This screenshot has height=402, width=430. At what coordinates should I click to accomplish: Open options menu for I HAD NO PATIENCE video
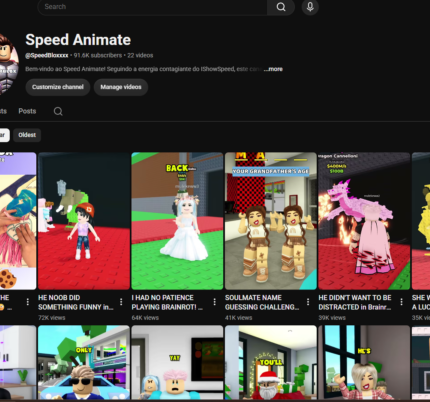click(x=214, y=302)
